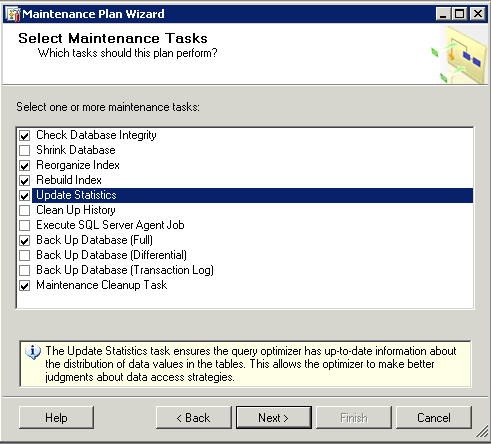Enable the Clean Up History checkbox

(25, 211)
